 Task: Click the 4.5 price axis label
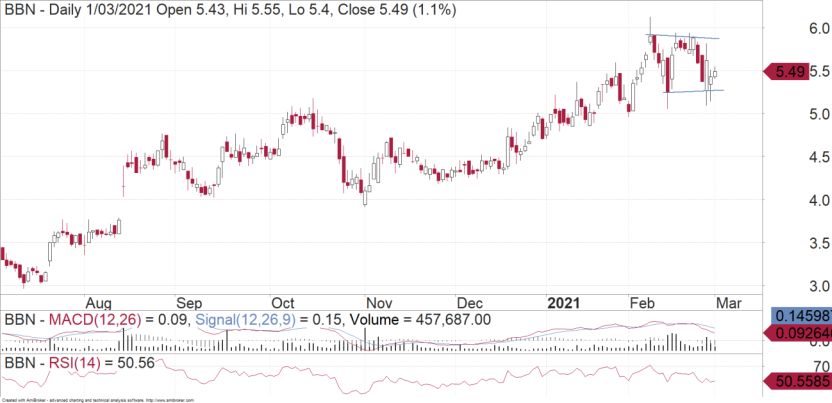tap(817, 157)
